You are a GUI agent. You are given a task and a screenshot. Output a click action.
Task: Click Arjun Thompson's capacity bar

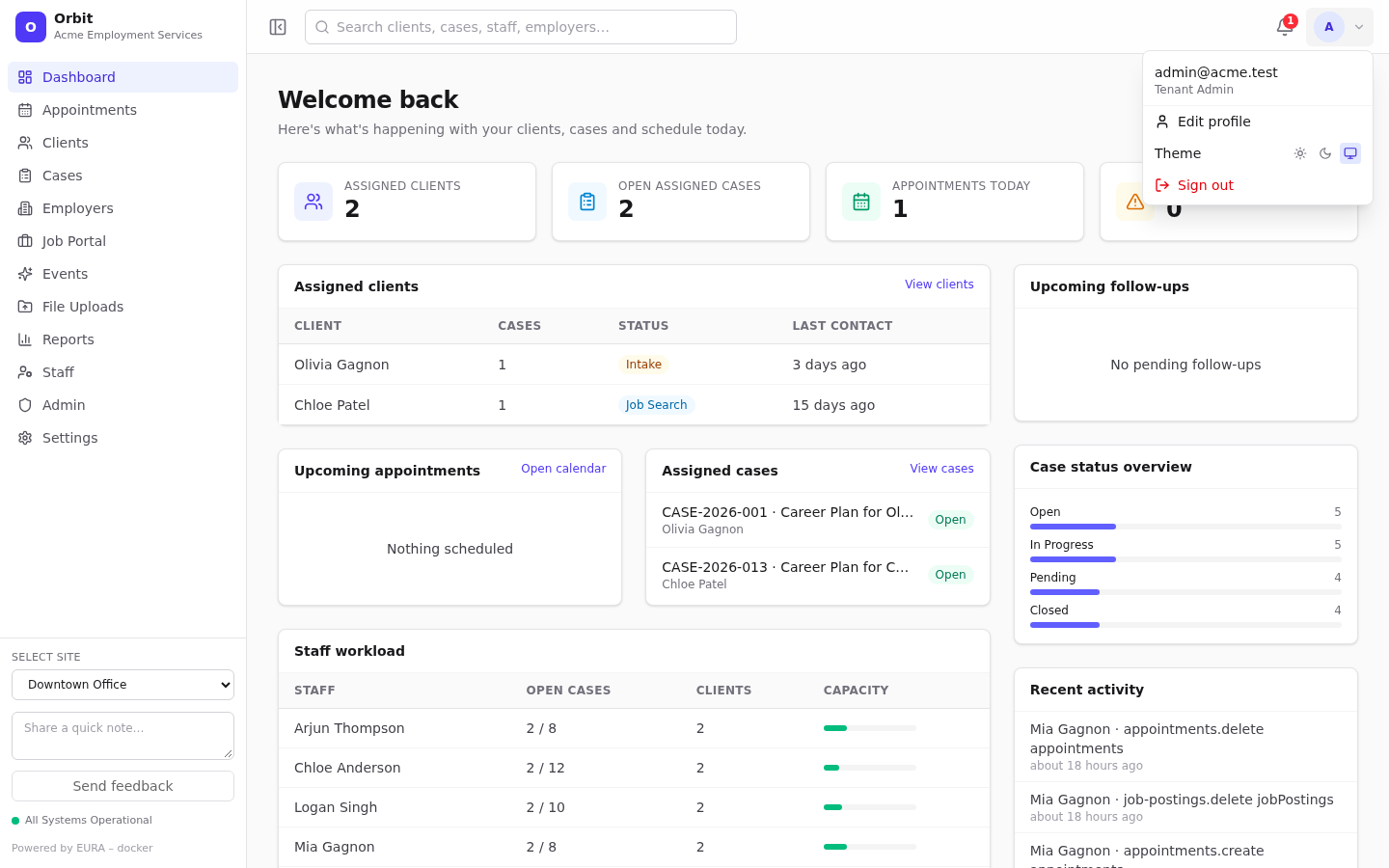[870, 728]
